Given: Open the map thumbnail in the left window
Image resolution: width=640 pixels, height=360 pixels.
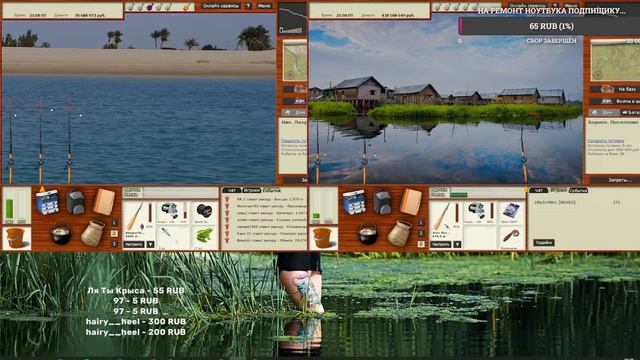Looking at the screenshot, I should (x=295, y=61).
